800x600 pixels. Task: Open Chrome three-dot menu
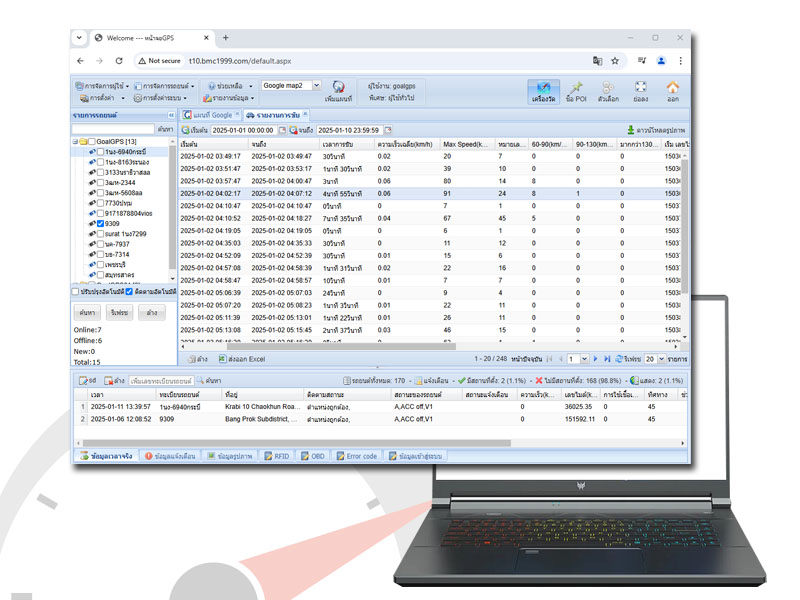pyautogui.click(x=681, y=61)
